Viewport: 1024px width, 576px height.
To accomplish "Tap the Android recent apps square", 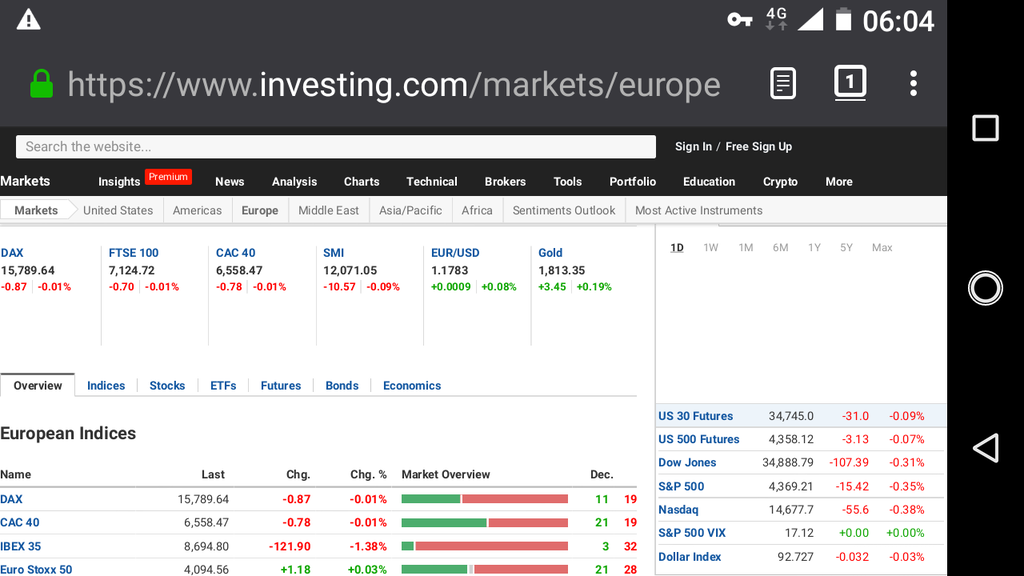I will click(x=985, y=128).
